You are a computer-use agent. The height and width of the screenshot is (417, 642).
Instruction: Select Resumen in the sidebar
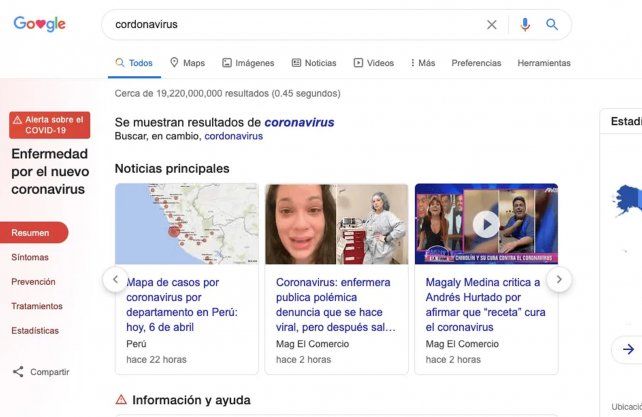pos(34,233)
